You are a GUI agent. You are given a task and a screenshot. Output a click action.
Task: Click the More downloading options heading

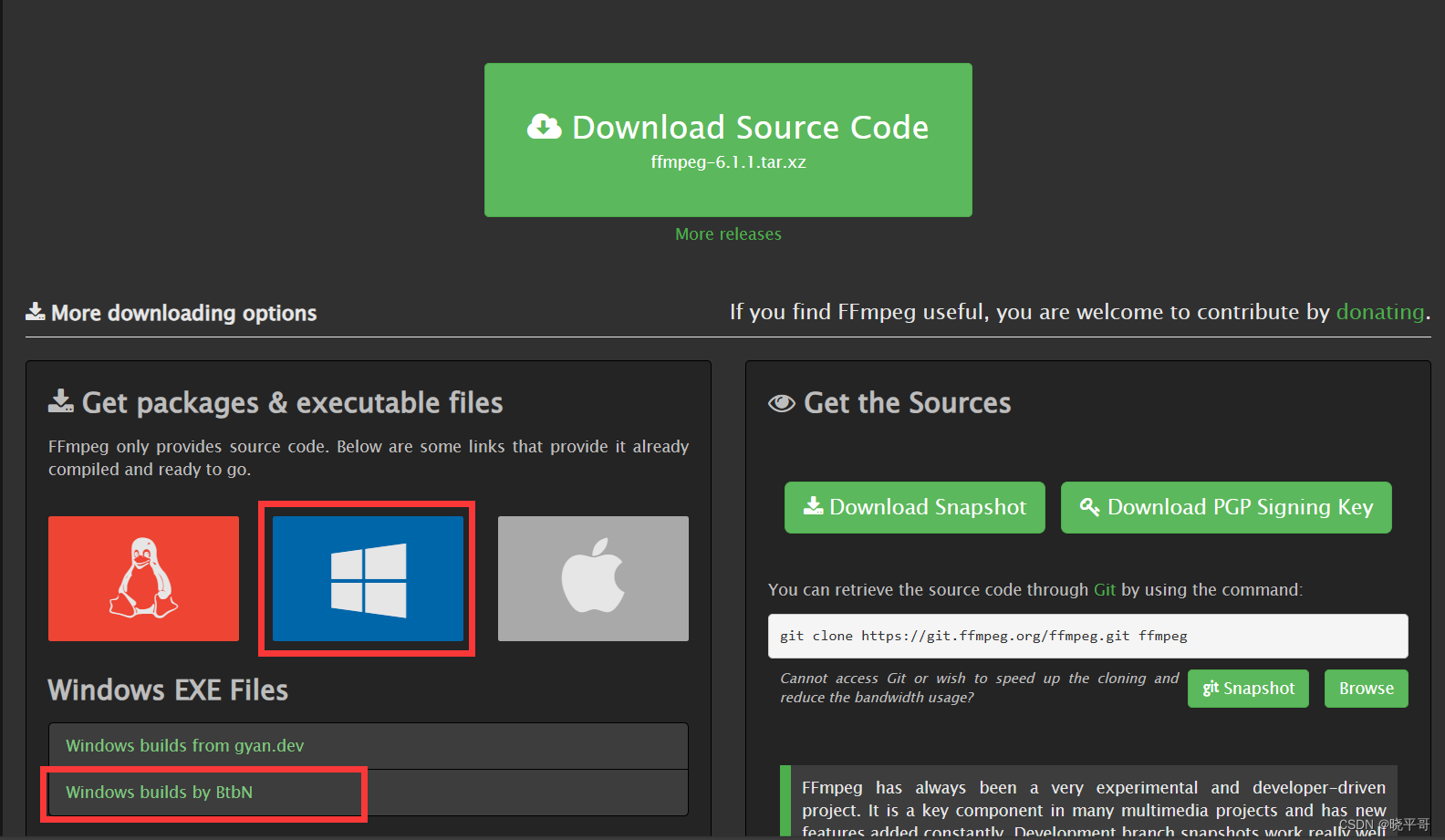click(172, 313)
